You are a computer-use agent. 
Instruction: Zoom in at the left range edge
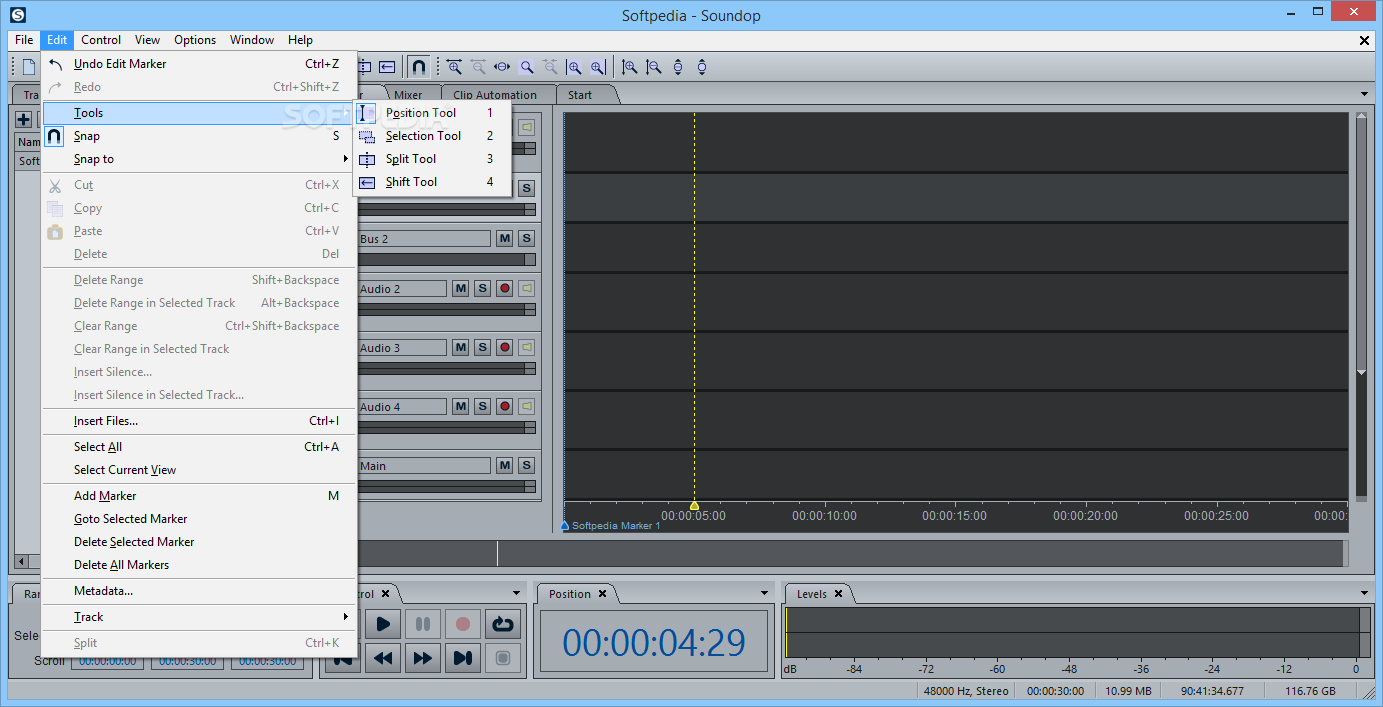(574, 67)
